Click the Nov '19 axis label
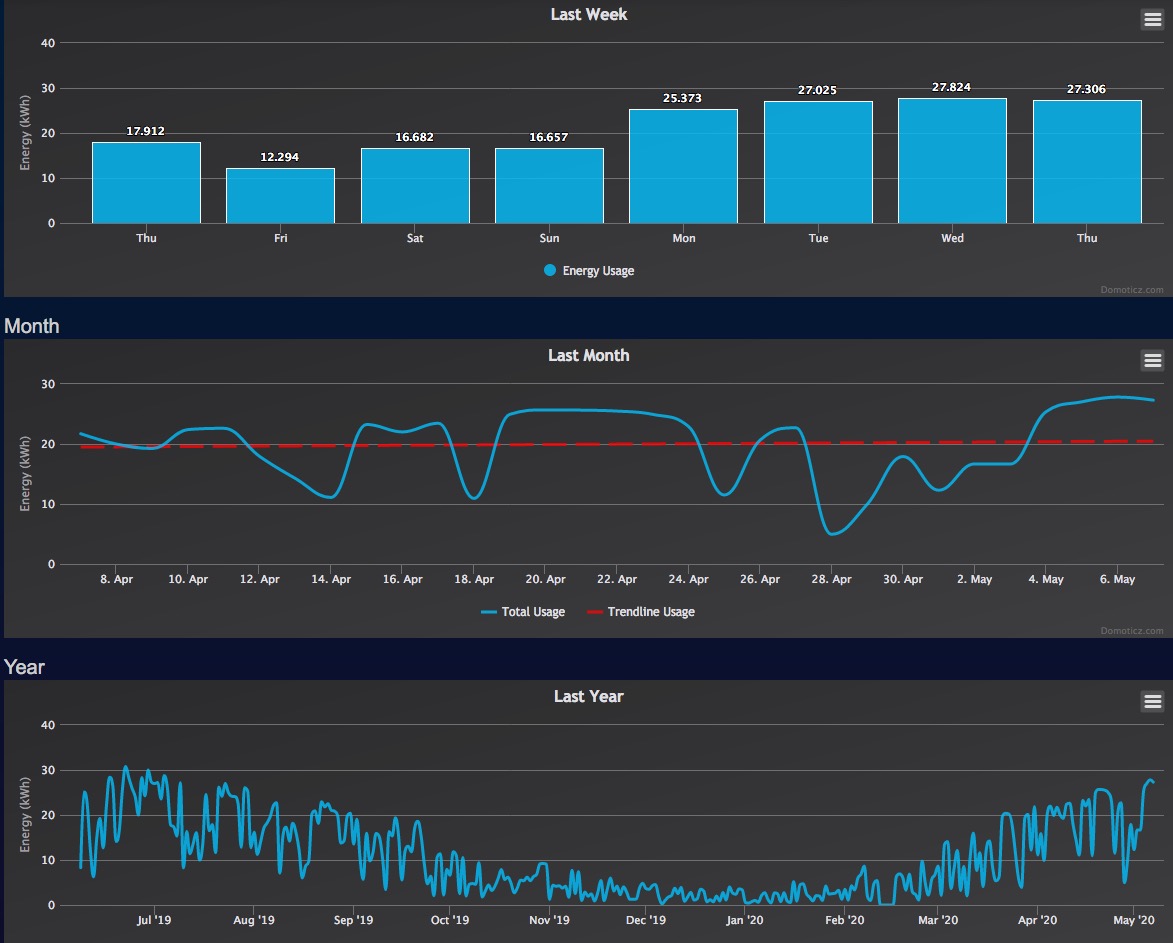Viewport: 1173px width, 943px height. [x=549, y=920]
